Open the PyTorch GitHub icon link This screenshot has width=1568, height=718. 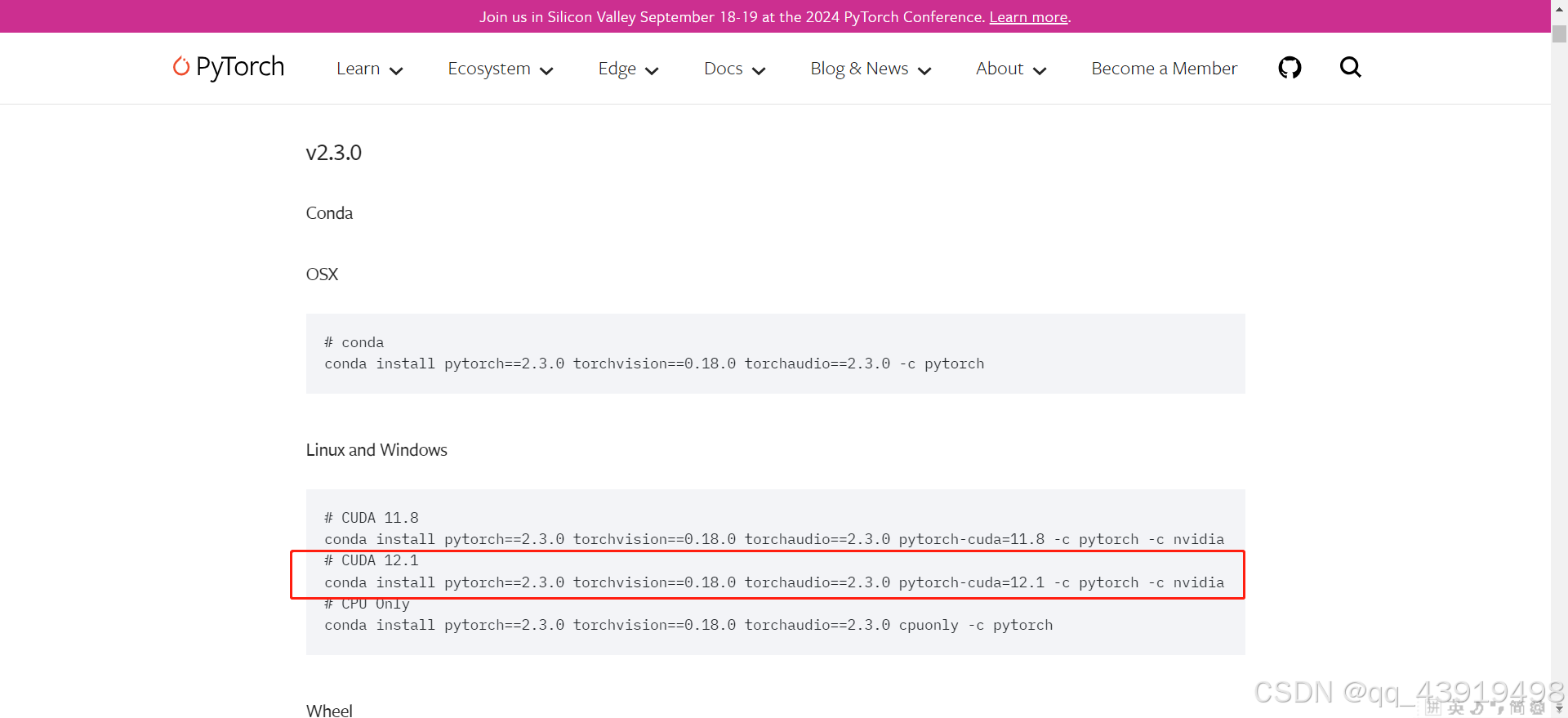(x=1290, y=68)
